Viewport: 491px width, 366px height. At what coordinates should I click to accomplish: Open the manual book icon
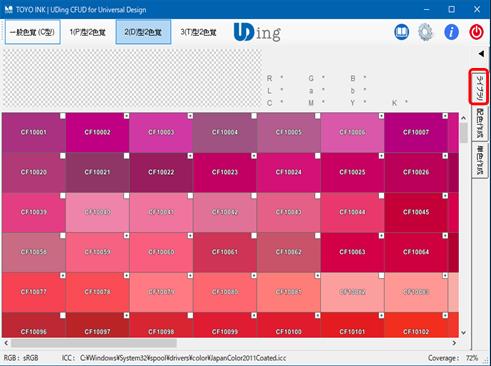click(401, 32)
